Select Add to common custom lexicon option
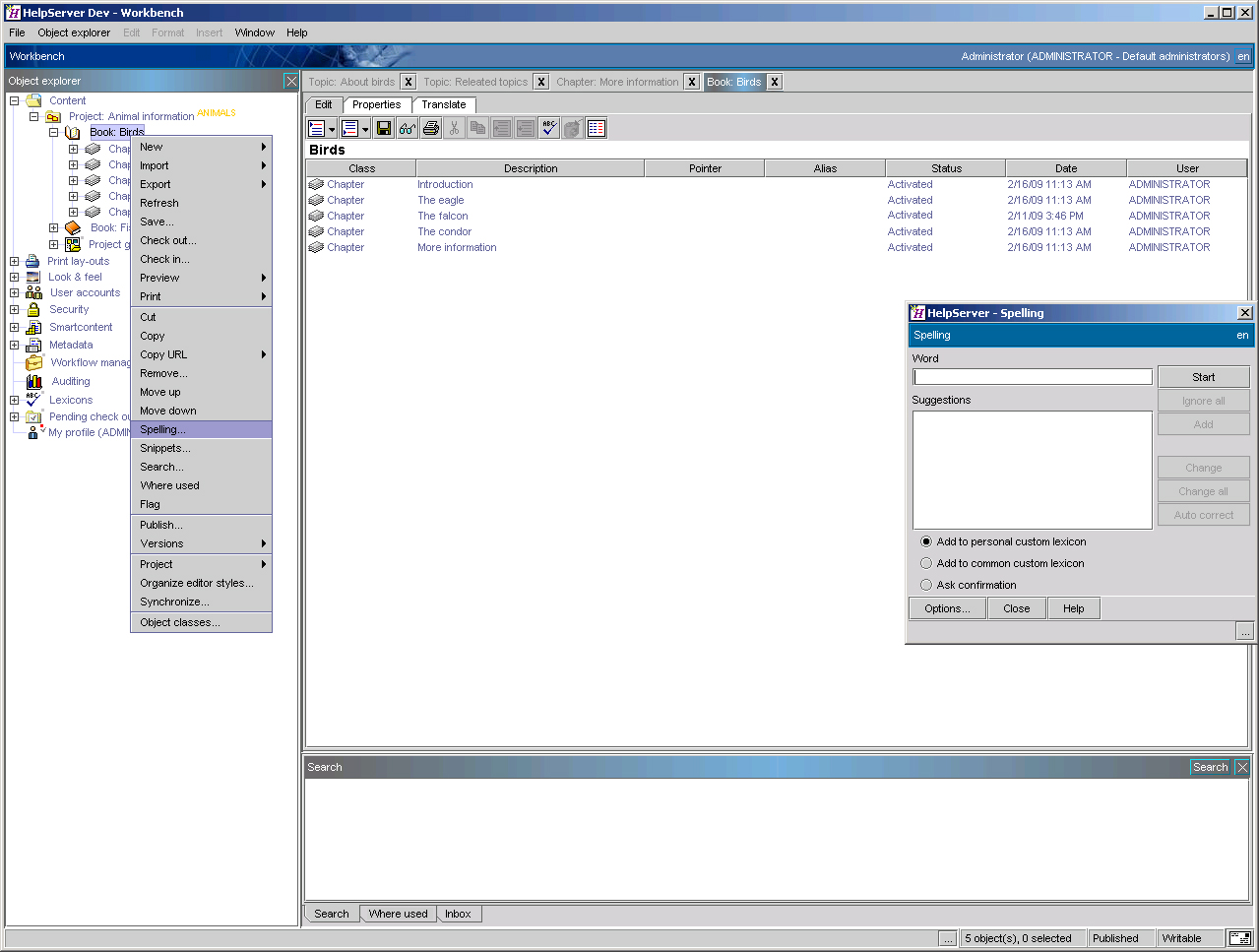Image resolution: width=1259 pixels, height=952 pixels. 926,563
